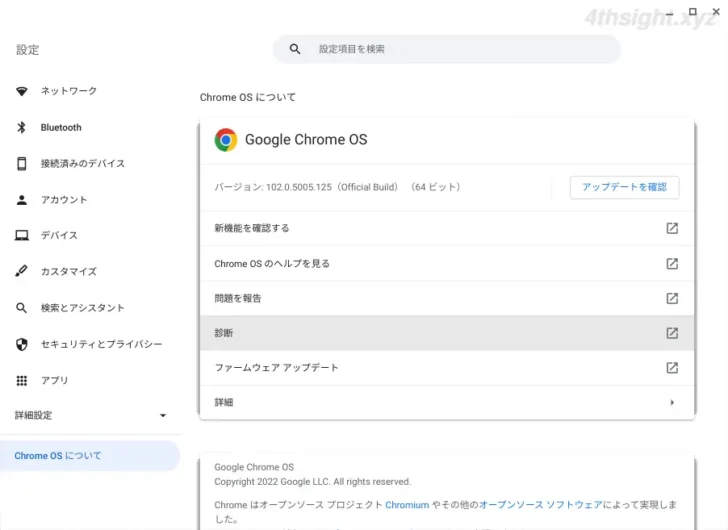
Task: Click the 設定項目を検索 search field
Action: click(x=447, y=49)
